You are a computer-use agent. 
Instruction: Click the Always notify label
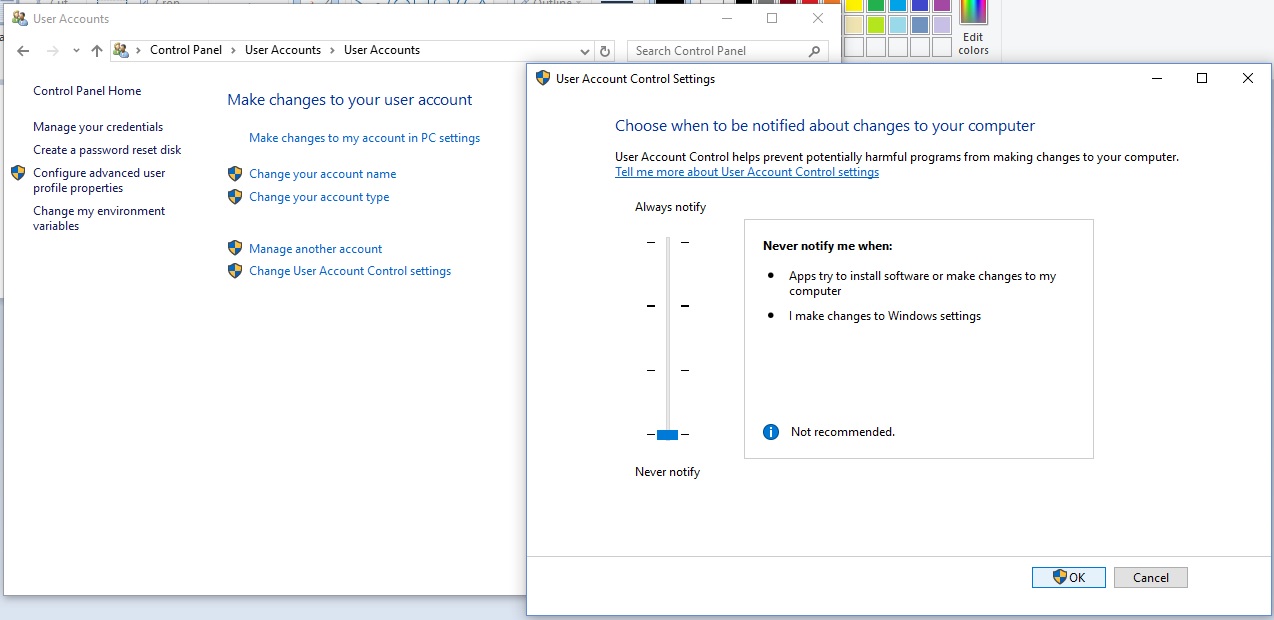[670, 207]
